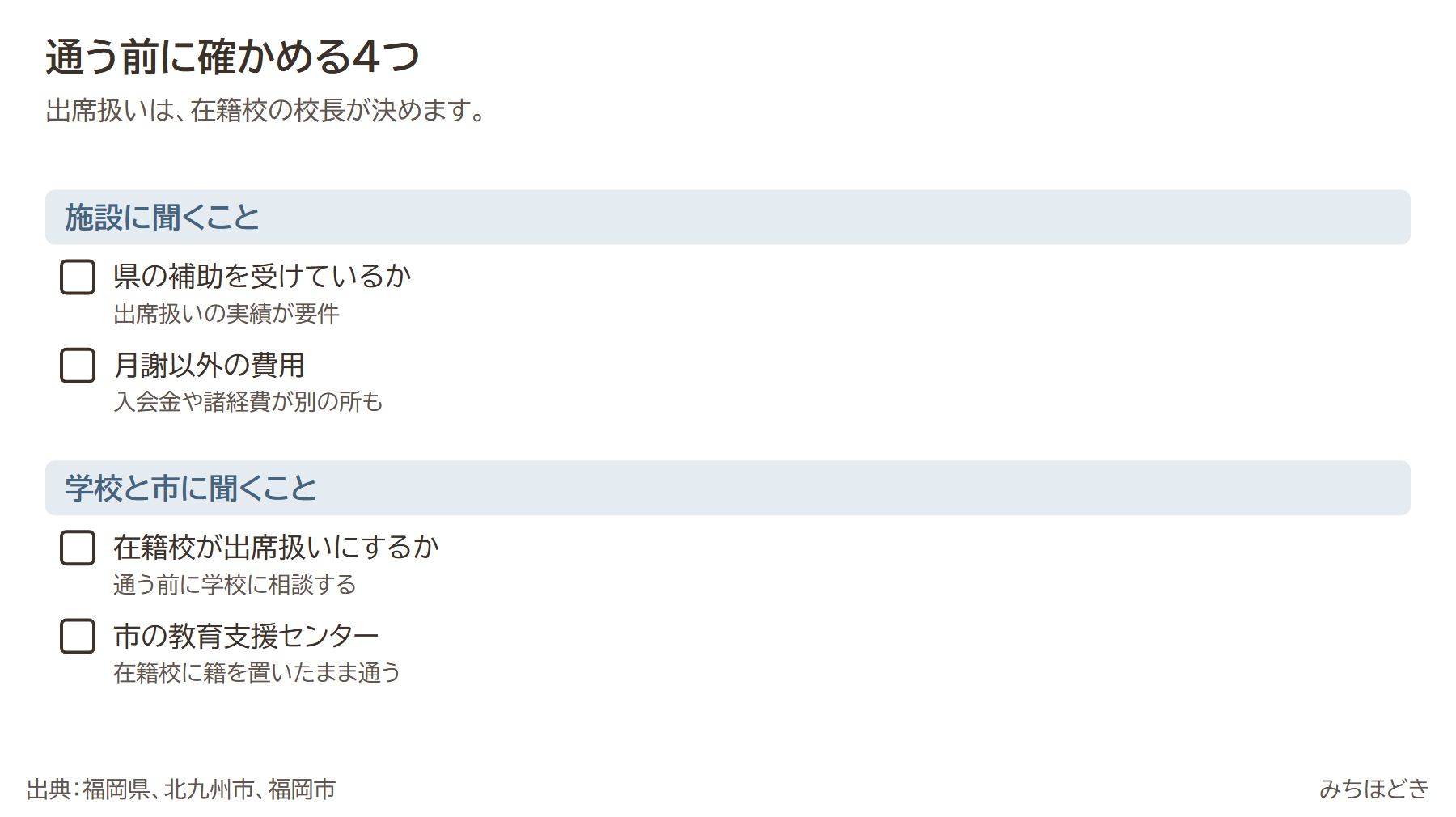Click the note 在籍校に籍を置いたまま通う
Viewport: 1456px width, 817px height.
point(256,673)
